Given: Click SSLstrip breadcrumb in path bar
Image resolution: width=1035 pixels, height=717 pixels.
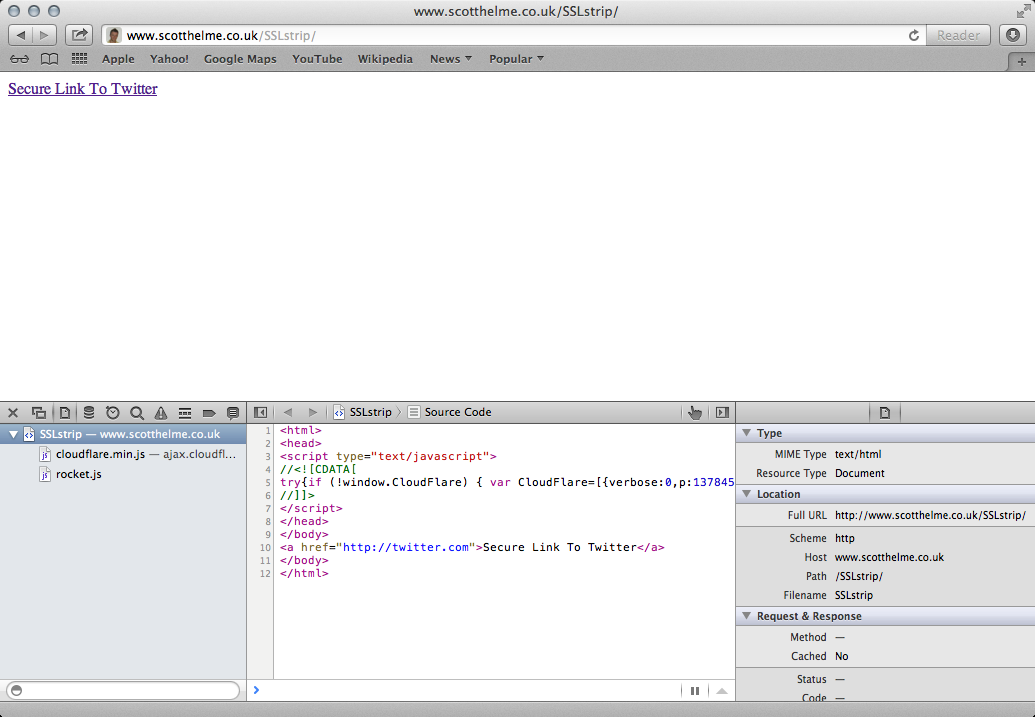Looking at the screenshot, I should pyautogui.click(x=363, y=412).
